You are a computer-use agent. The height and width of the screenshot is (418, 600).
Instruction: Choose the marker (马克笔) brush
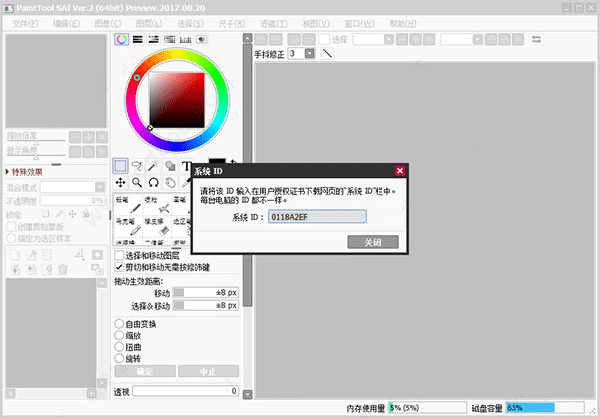[x=128, y=227]
